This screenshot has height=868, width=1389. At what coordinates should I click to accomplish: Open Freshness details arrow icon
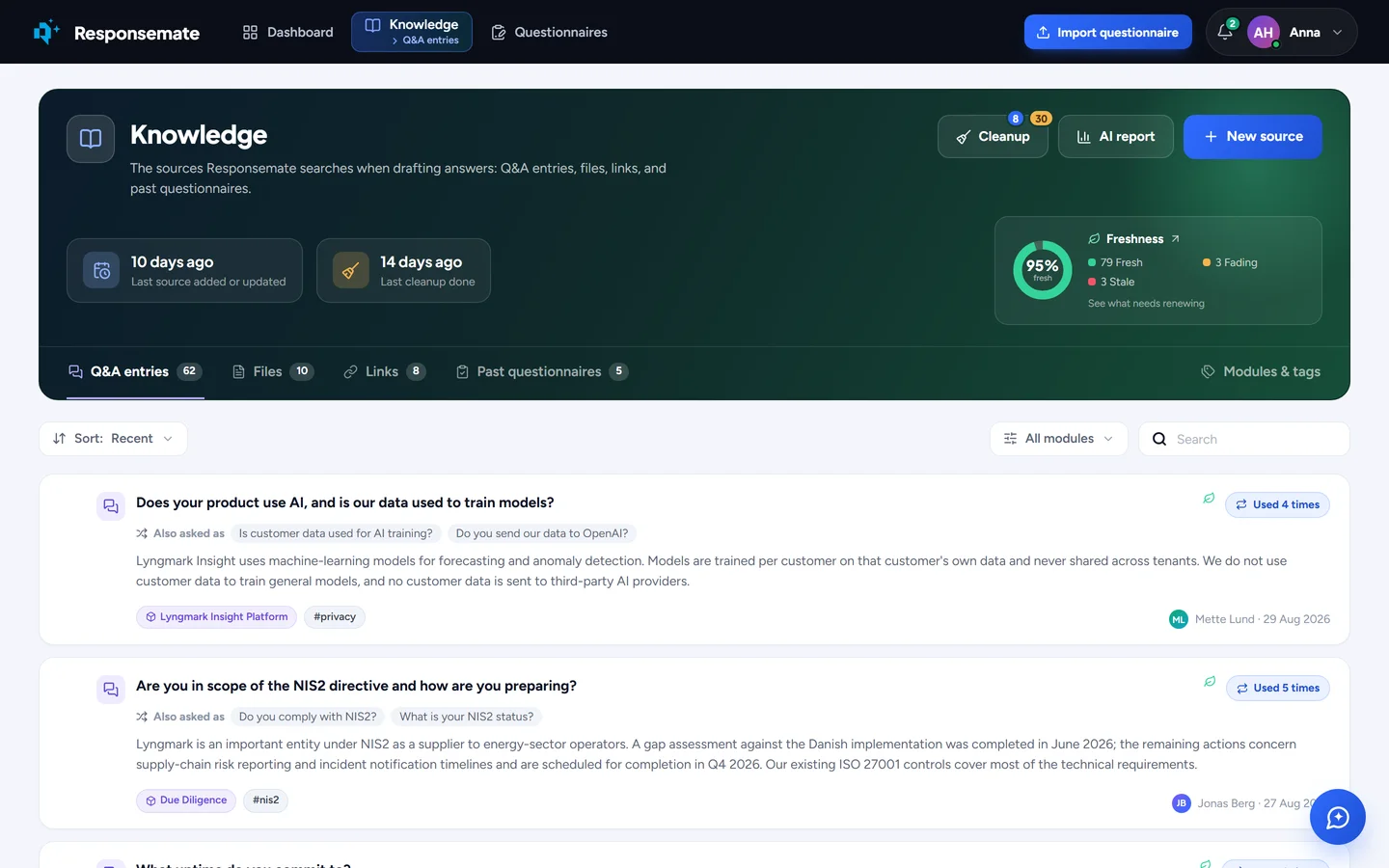(1175, 239)
